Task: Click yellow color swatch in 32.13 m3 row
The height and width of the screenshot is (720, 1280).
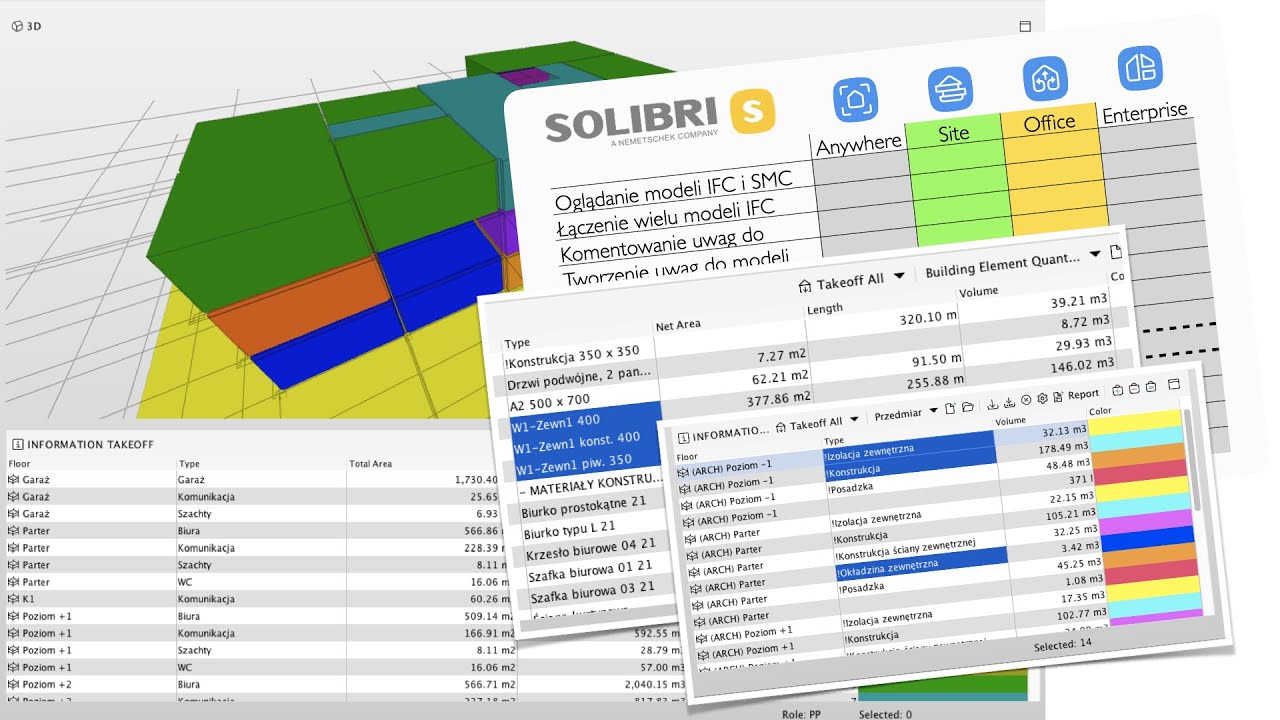Action: coord(1134,420)
